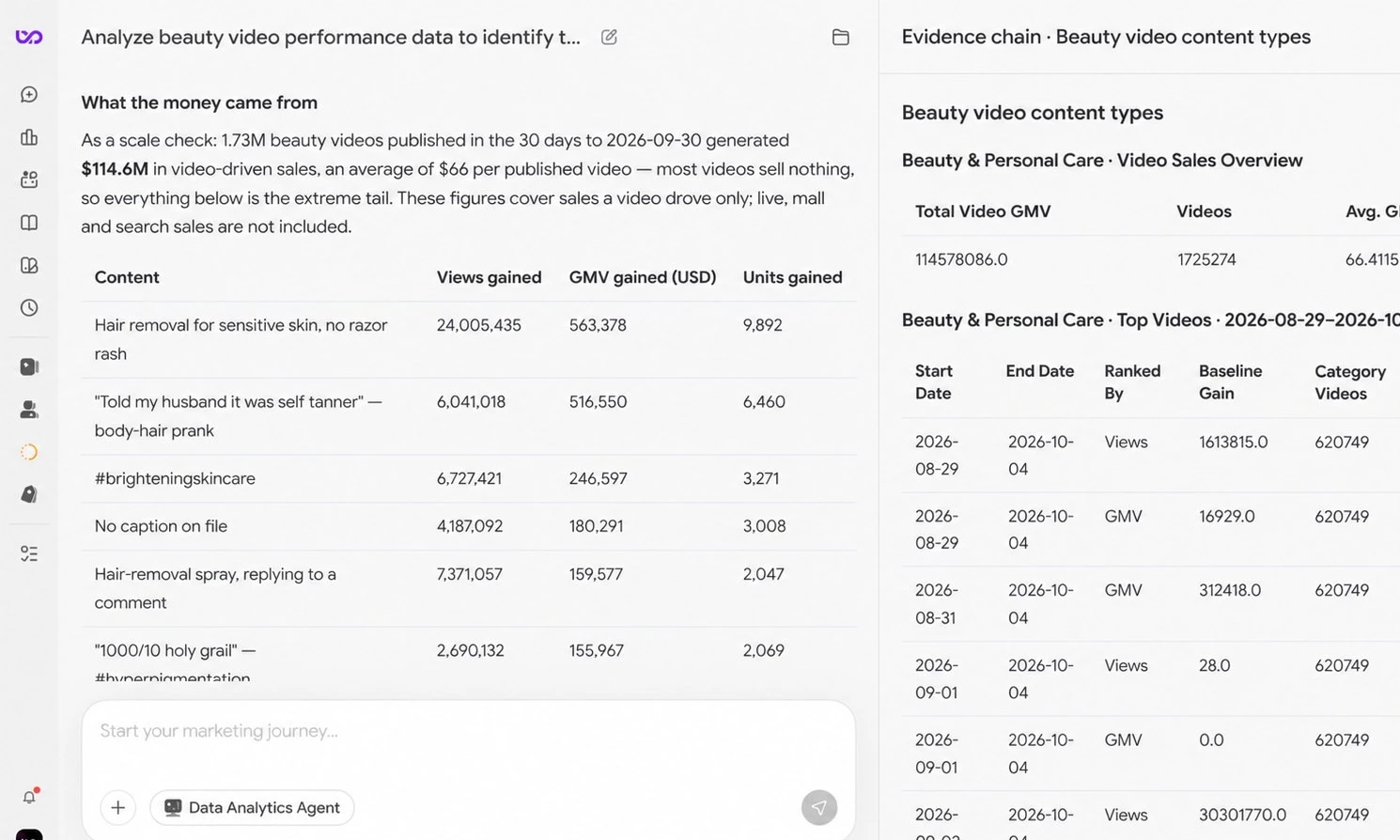Open notifications bell

click(29, 797)
